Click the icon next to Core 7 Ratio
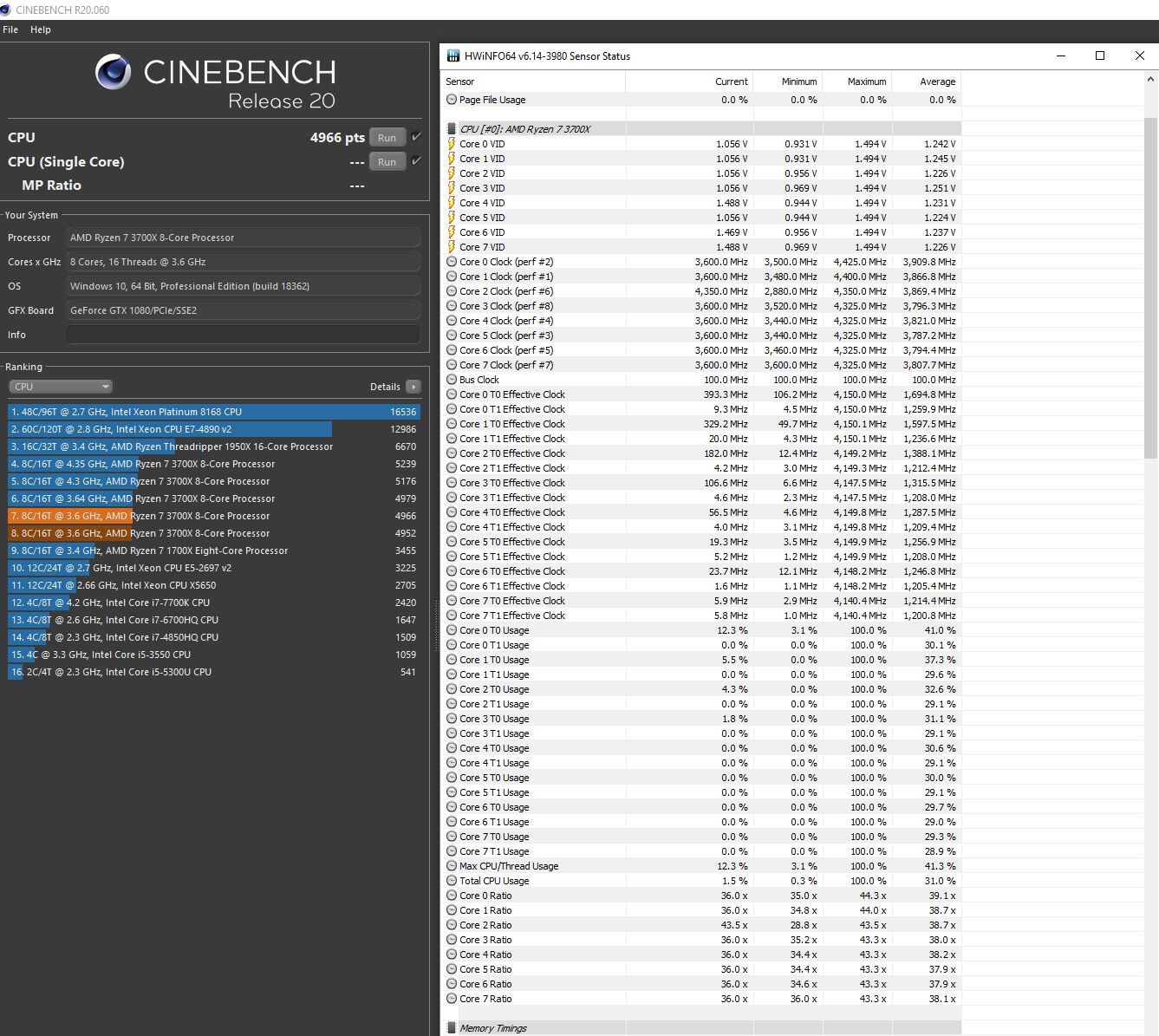This screenshot has width=1159, height=1036. pyautogui.click(x=451, y=999)
